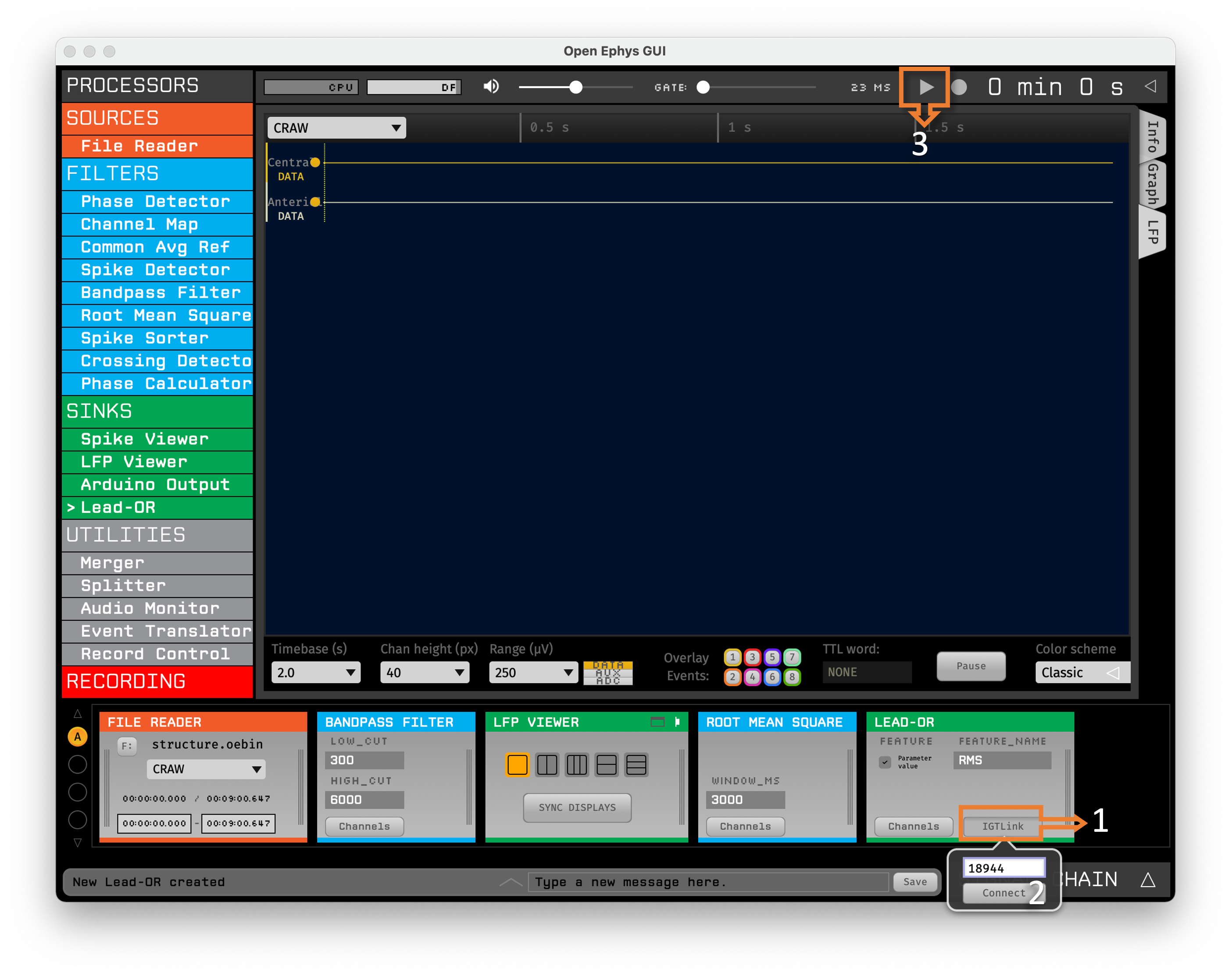Viewport: 1232px width, 977px height.
Task: Toggle overlay event channel 8
Action: pos(792,677)
